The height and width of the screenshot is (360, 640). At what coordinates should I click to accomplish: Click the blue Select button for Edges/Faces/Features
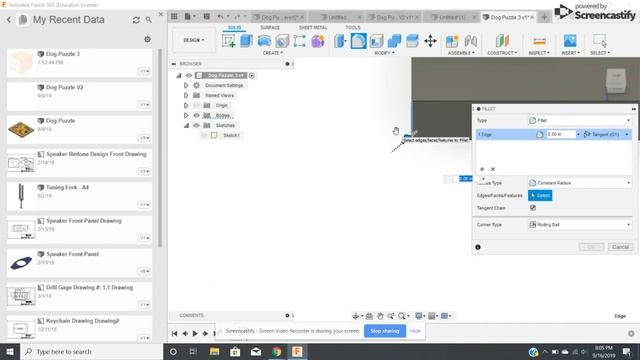pos(540,196)
